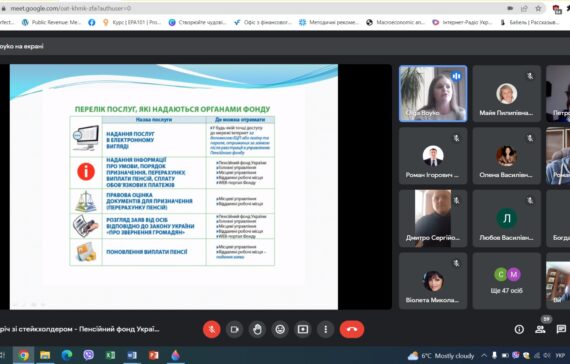This screenshot has width=570, height=364.
Task: Select Майя Пилипівна's participant tile
Action: (506, 93)
